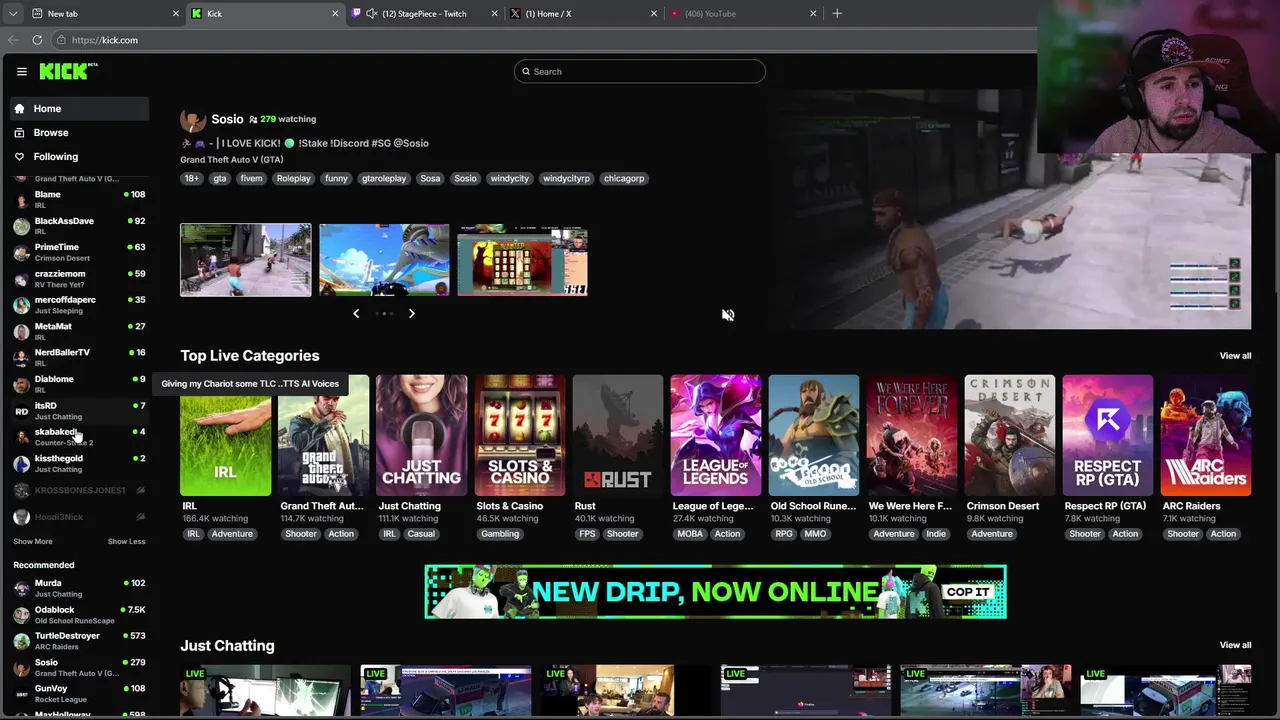
Task: Open a new browser tab with plus
Action: point(837,13)
